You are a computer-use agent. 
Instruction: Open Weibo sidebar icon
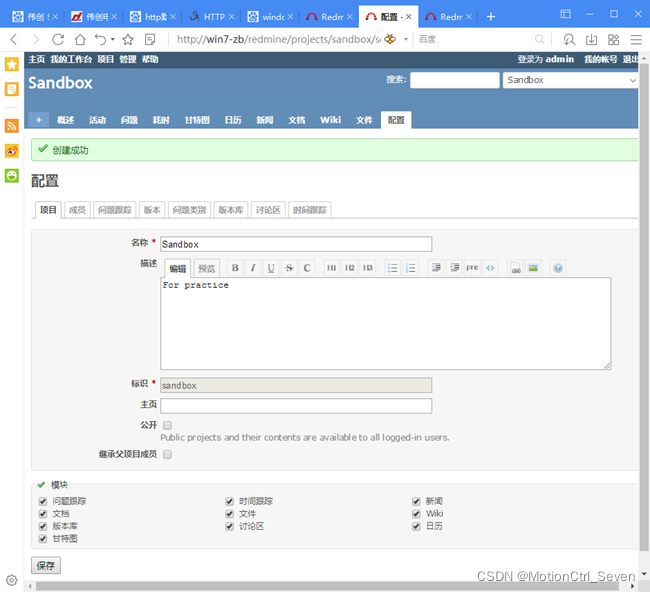(x=12, y=151)
